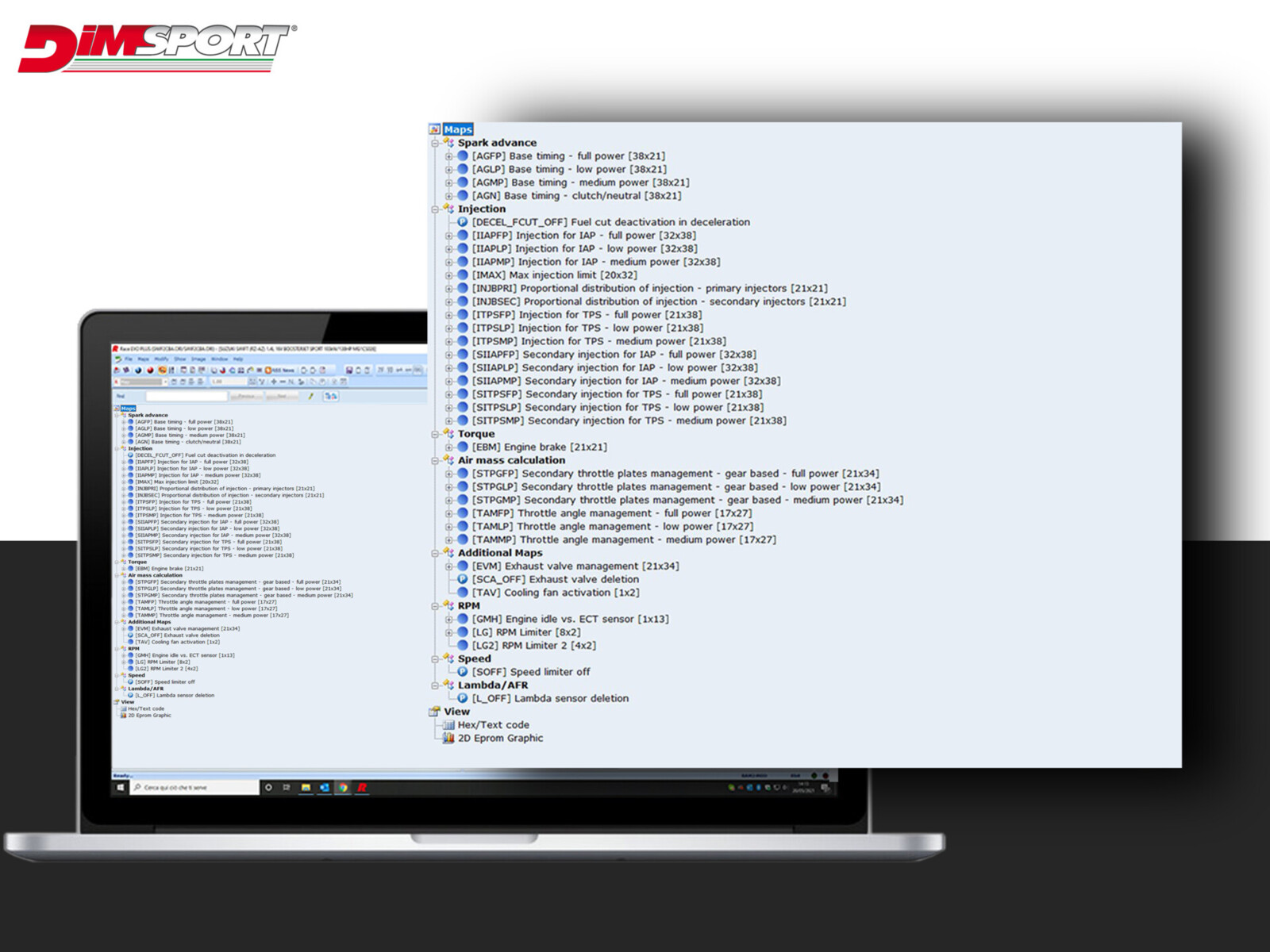Click the blue circle icon beside AGFP Base timing
Screen dimensions: 1270x952
[x=463, y=156]
